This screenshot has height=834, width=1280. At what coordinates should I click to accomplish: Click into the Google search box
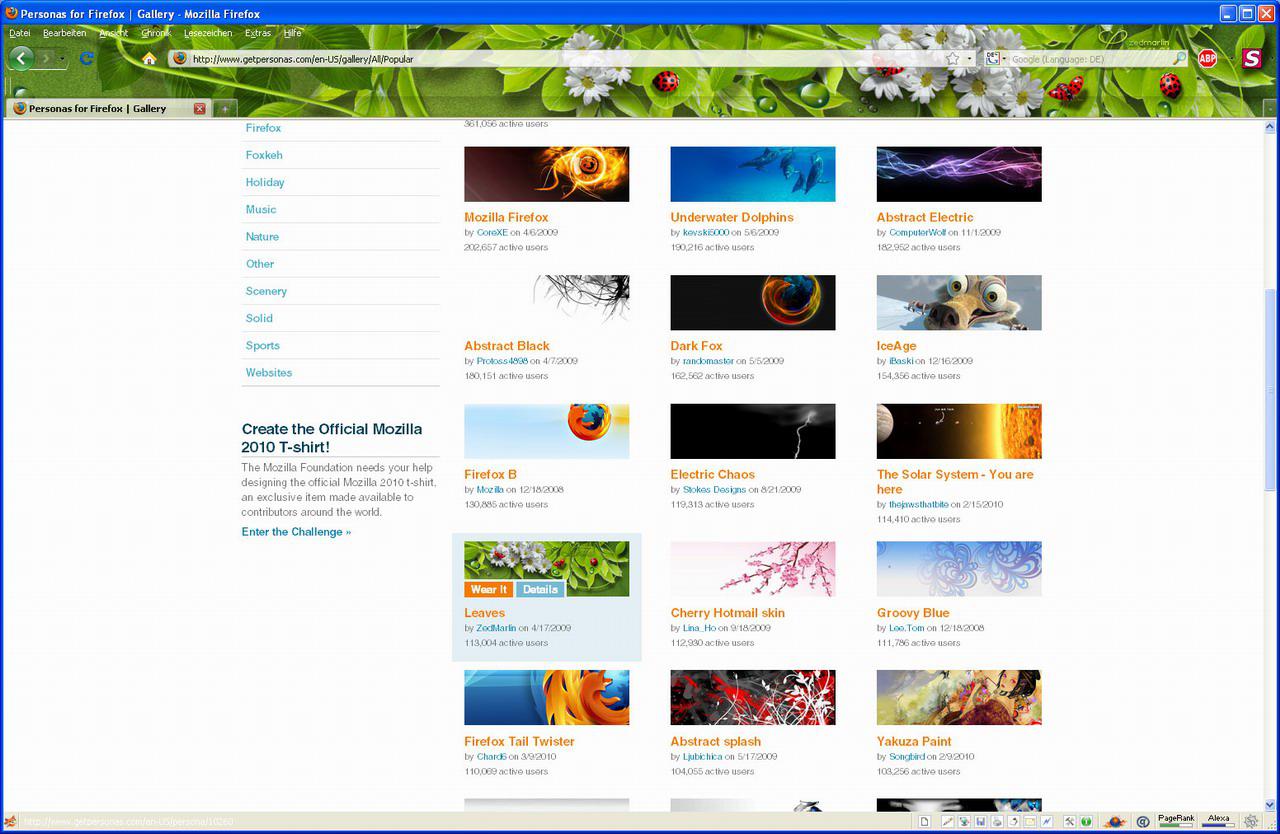point(1090,59)
